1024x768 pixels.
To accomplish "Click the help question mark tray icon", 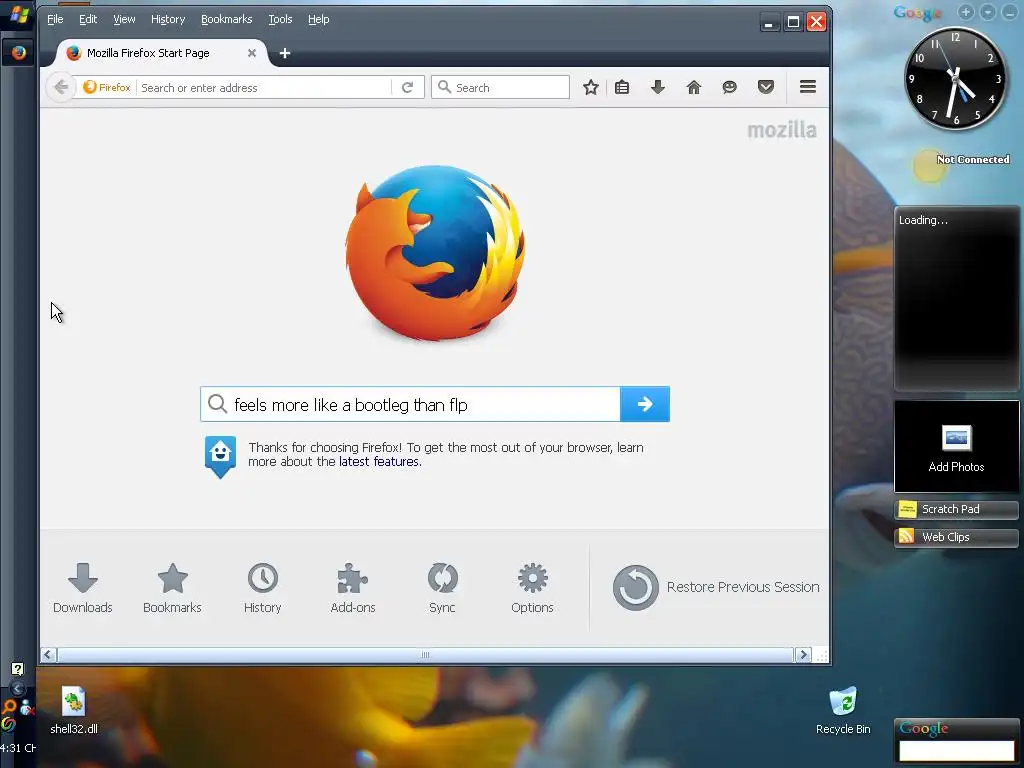I will [x=18, y=669].
